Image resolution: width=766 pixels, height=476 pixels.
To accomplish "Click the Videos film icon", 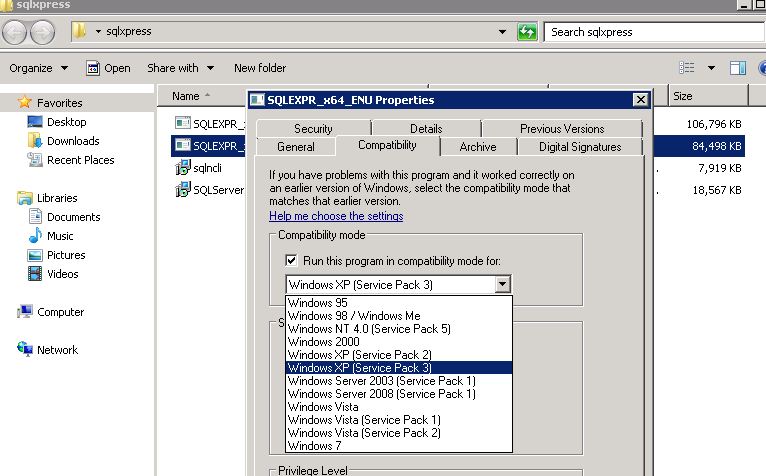I will pos(35,274).
